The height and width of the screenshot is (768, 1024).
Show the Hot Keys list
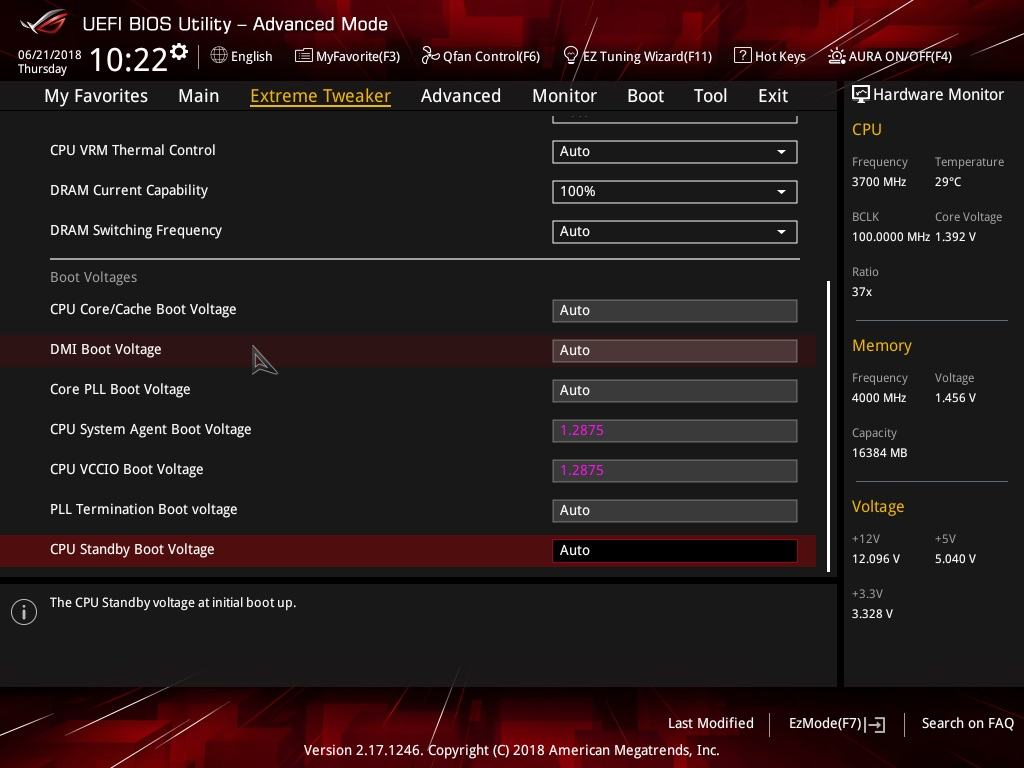pos(780,56)
